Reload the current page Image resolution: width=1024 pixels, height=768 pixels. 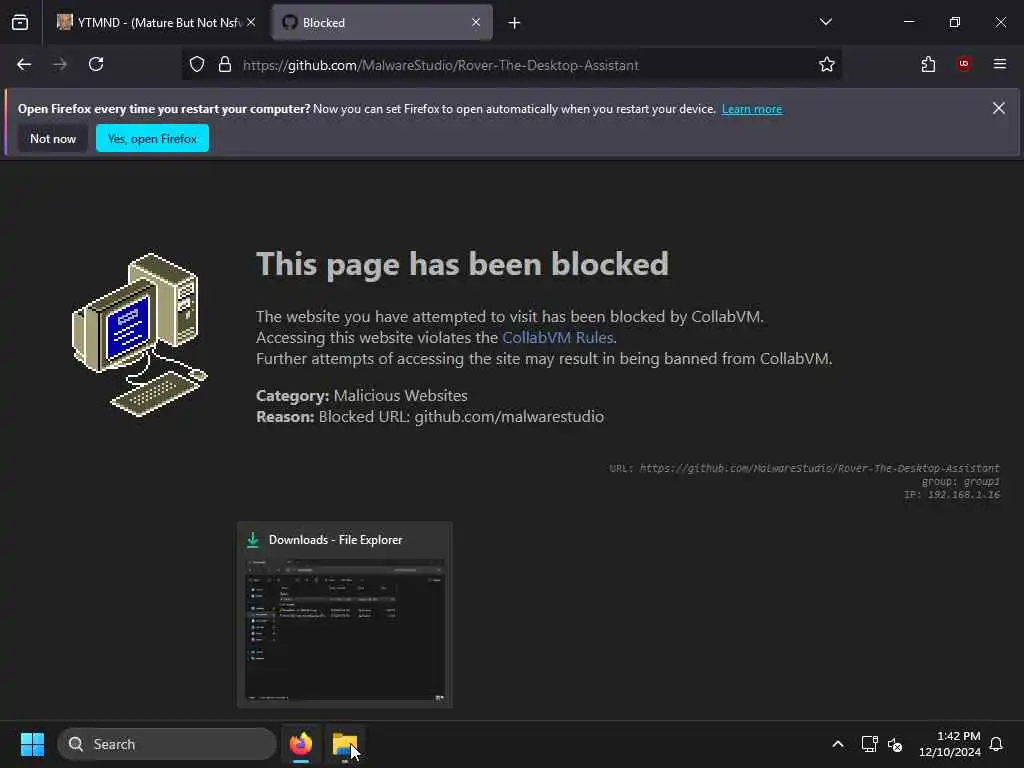[x=96, y=64]
